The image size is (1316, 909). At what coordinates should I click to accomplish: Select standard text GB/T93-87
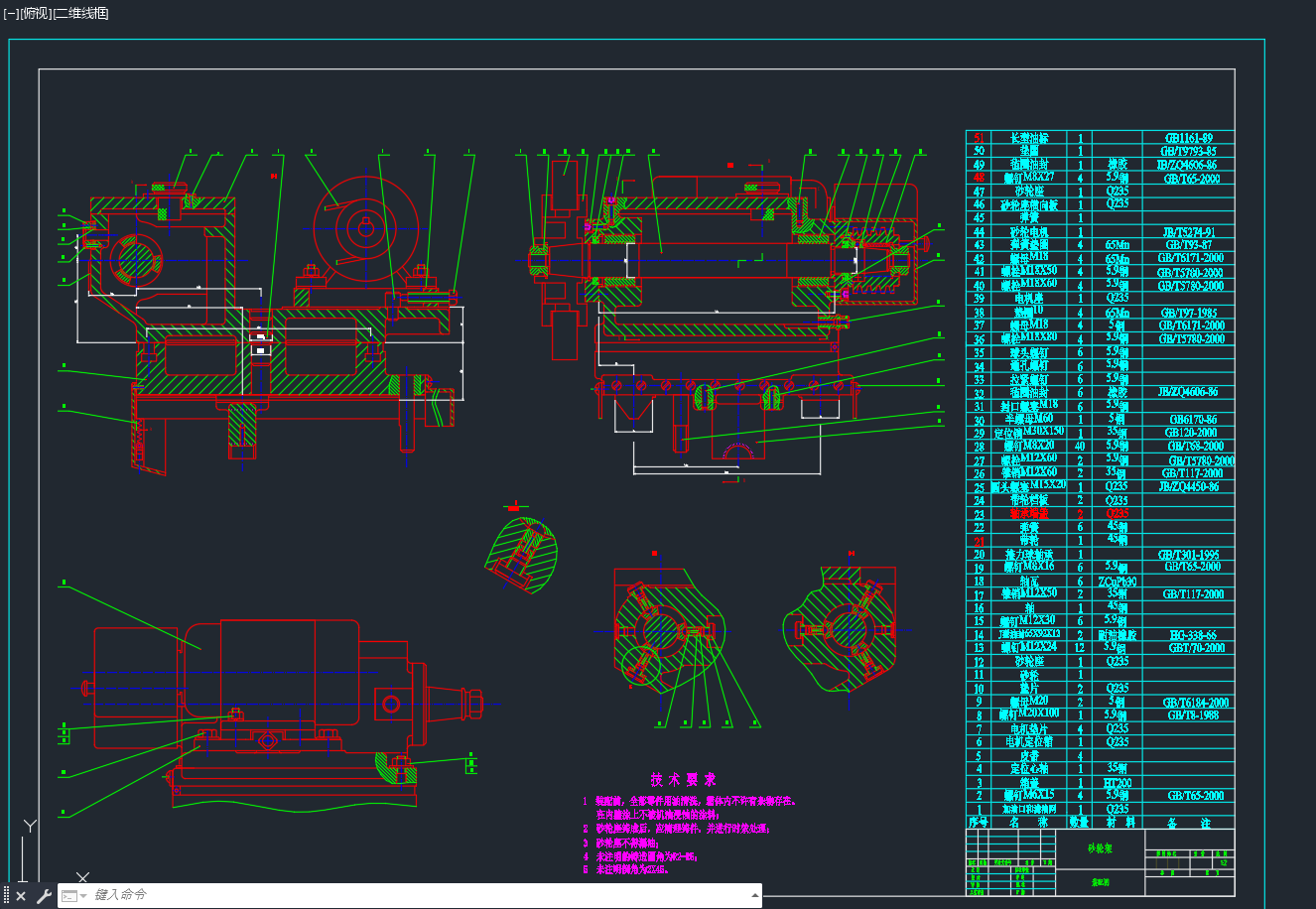click(x=1188, y=245)
